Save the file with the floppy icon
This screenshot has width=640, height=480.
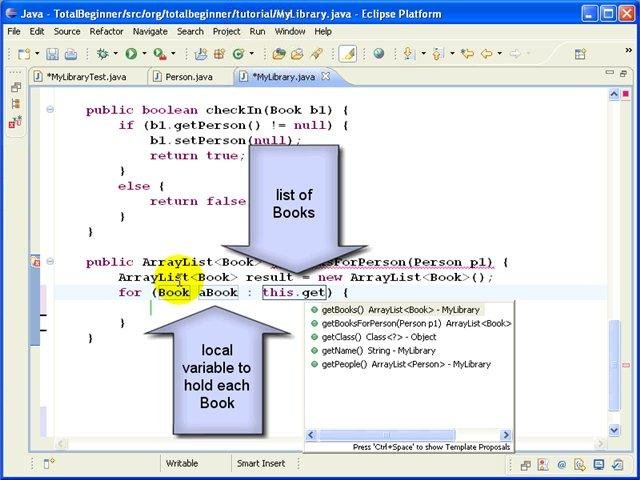click(52, 53)
